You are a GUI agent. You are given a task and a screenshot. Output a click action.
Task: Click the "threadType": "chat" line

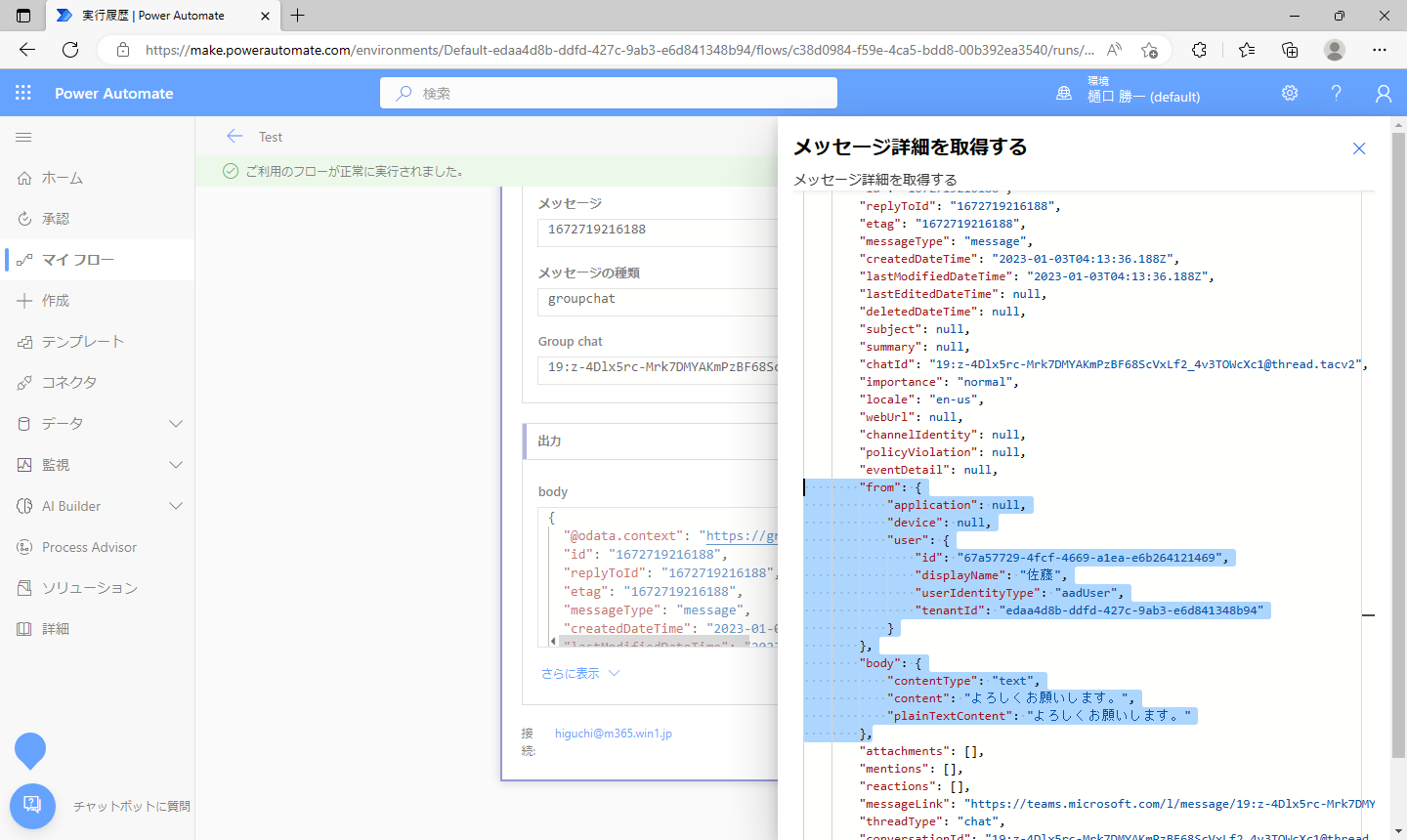[x=932, y=821]
